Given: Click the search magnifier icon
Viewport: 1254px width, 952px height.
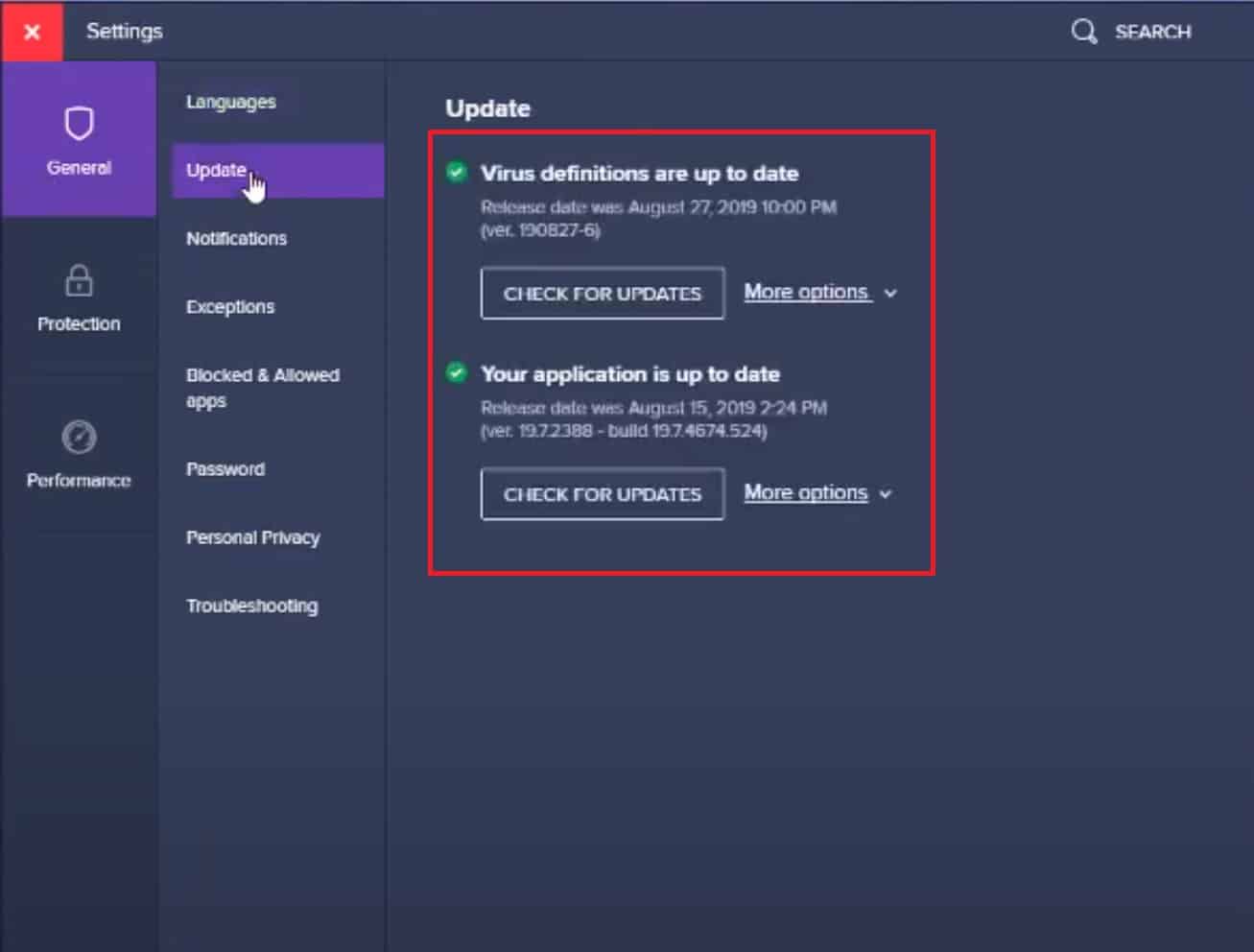Looking at the screenshot, I should 1084,32.
